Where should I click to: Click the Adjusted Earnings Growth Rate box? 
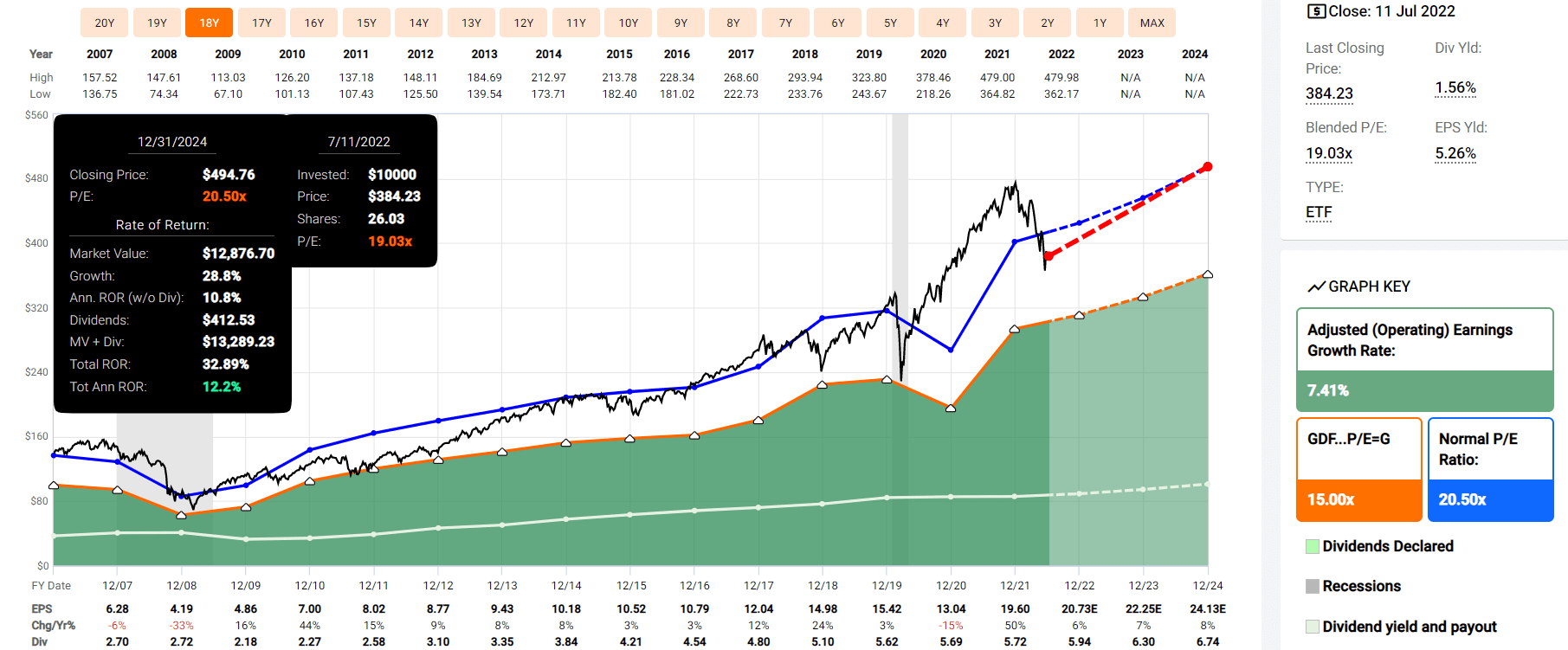[1425, 359]
